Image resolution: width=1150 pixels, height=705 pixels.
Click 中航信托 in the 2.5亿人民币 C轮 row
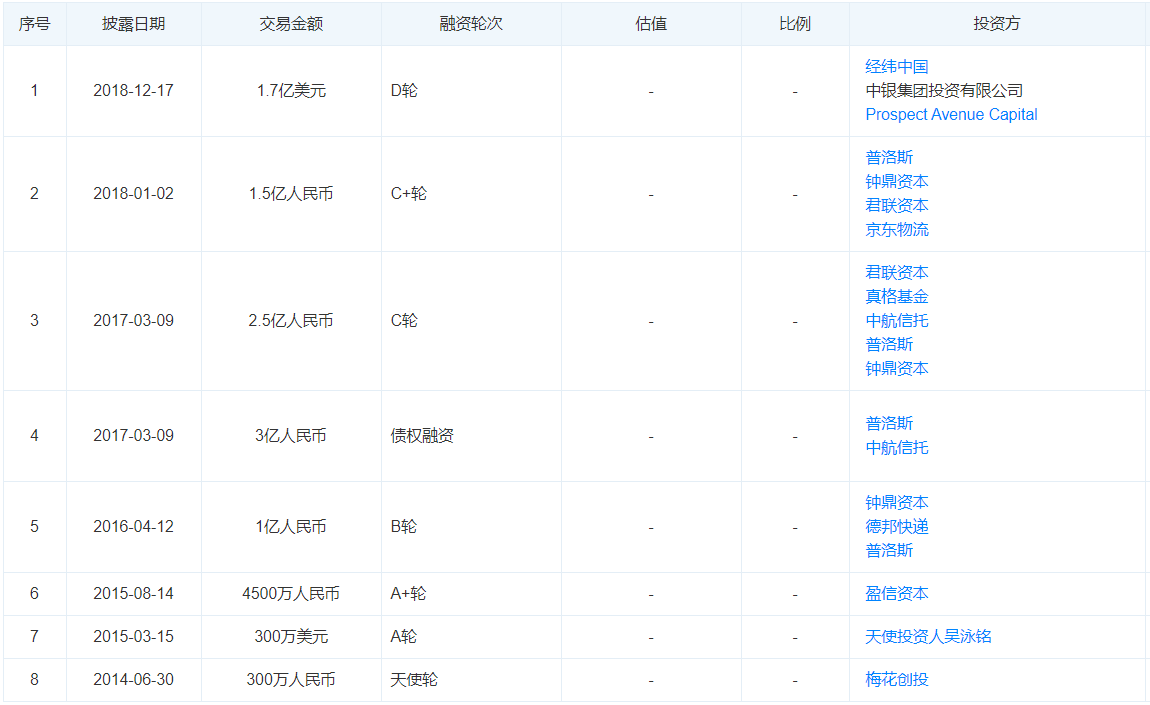896,321
